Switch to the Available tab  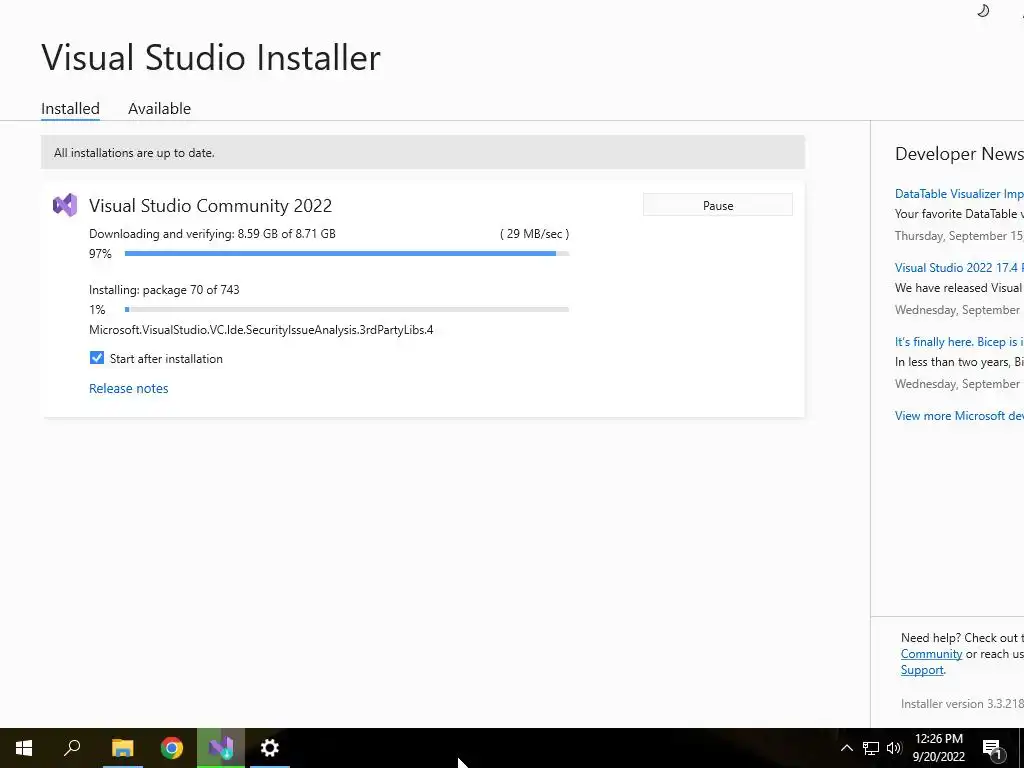[x=159, y=108]
